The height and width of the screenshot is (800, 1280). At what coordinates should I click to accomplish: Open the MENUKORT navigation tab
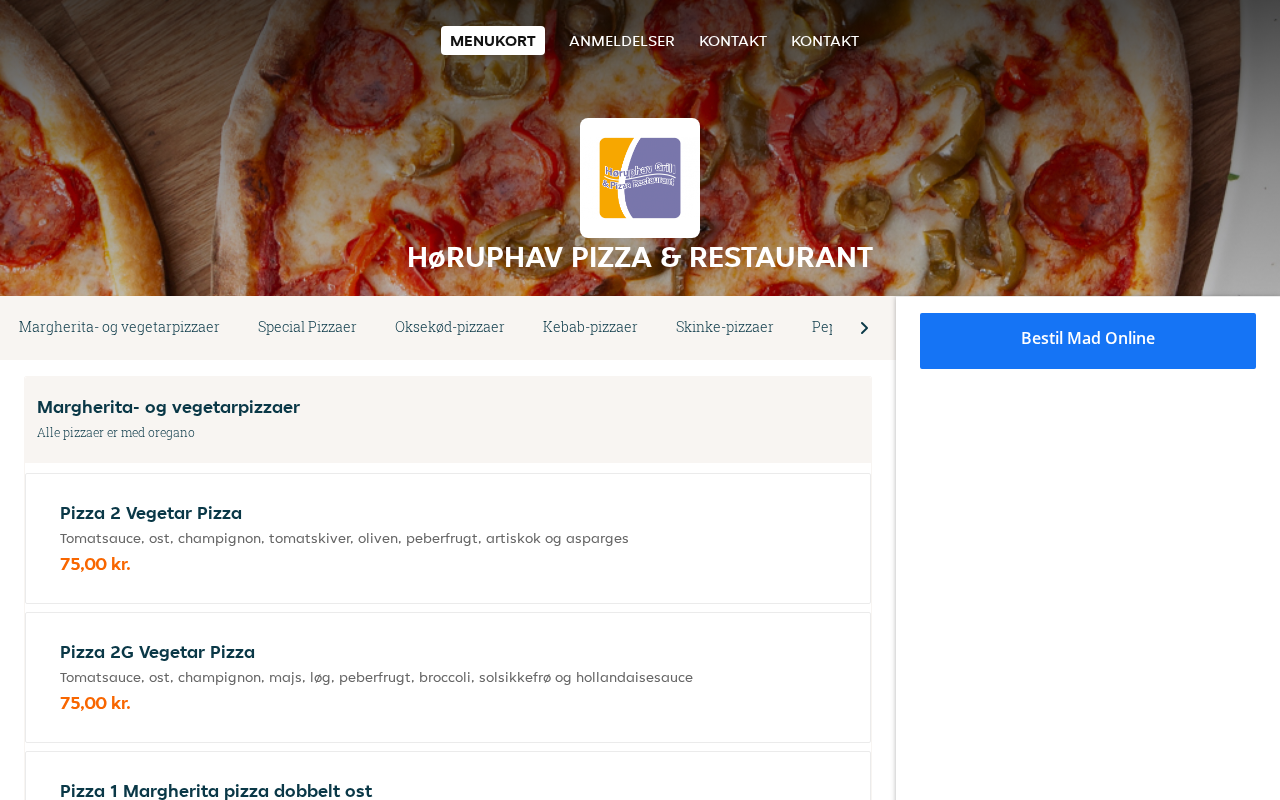click(x=493, y=41)
